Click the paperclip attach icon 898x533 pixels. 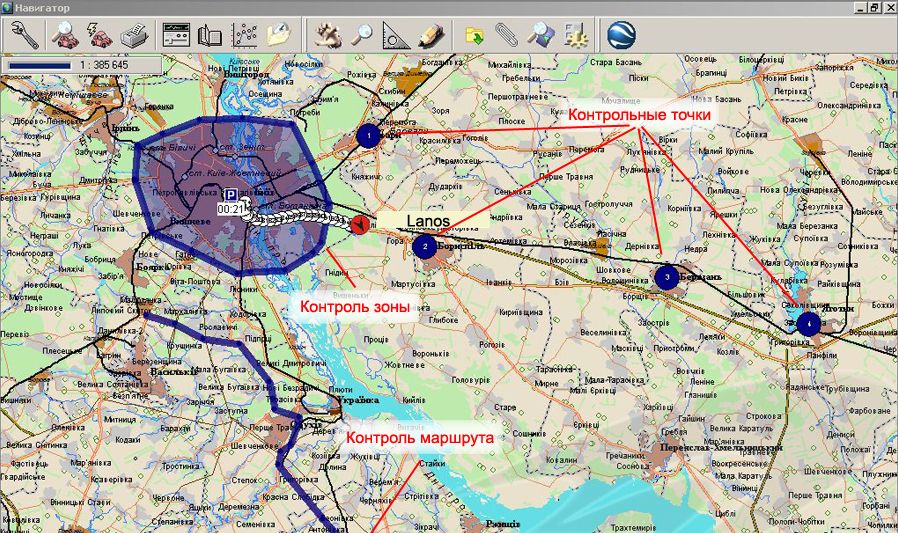pos(508,36)
